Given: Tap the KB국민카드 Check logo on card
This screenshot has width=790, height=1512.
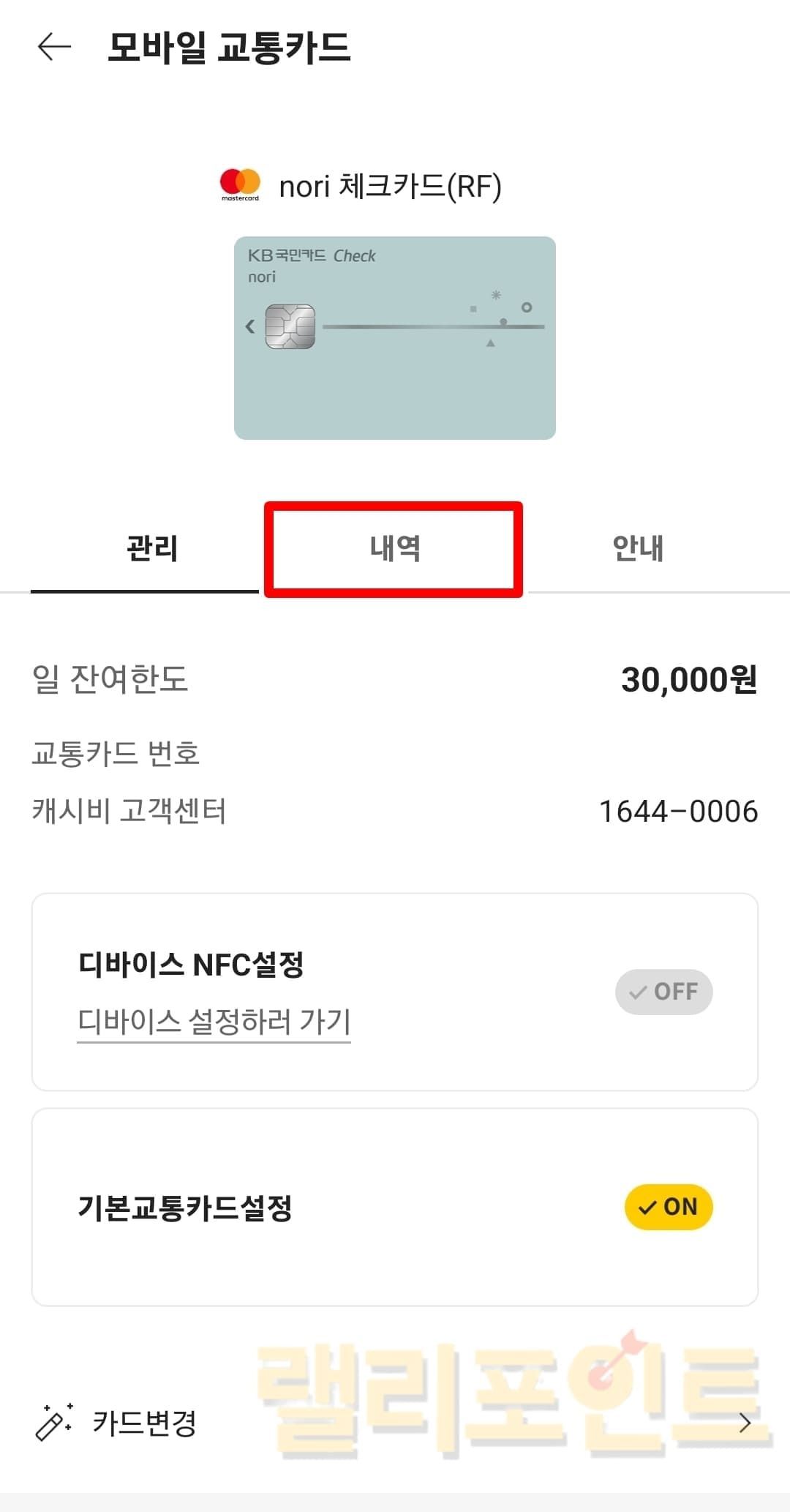Looking at the screenshot, I should 312,255.
